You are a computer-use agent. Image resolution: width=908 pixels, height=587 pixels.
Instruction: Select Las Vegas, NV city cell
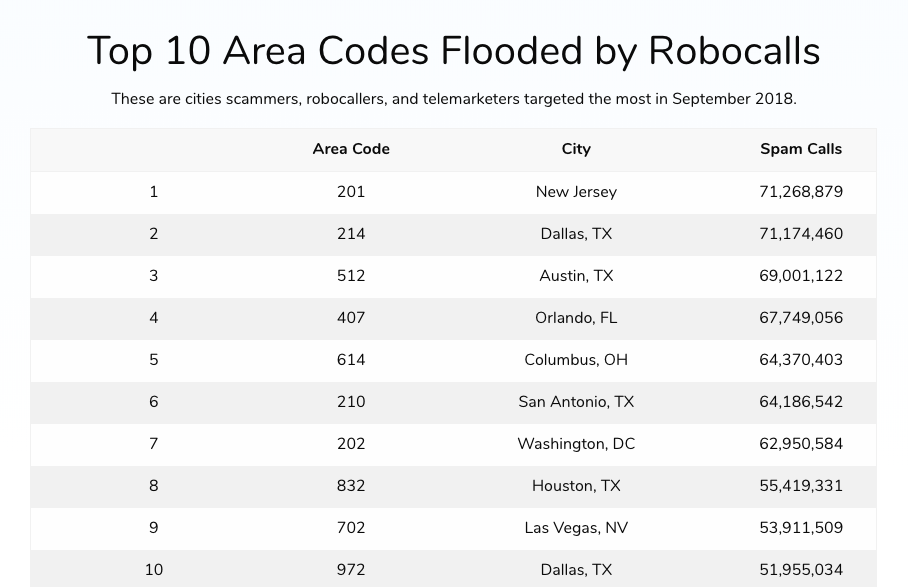[576, 527]
